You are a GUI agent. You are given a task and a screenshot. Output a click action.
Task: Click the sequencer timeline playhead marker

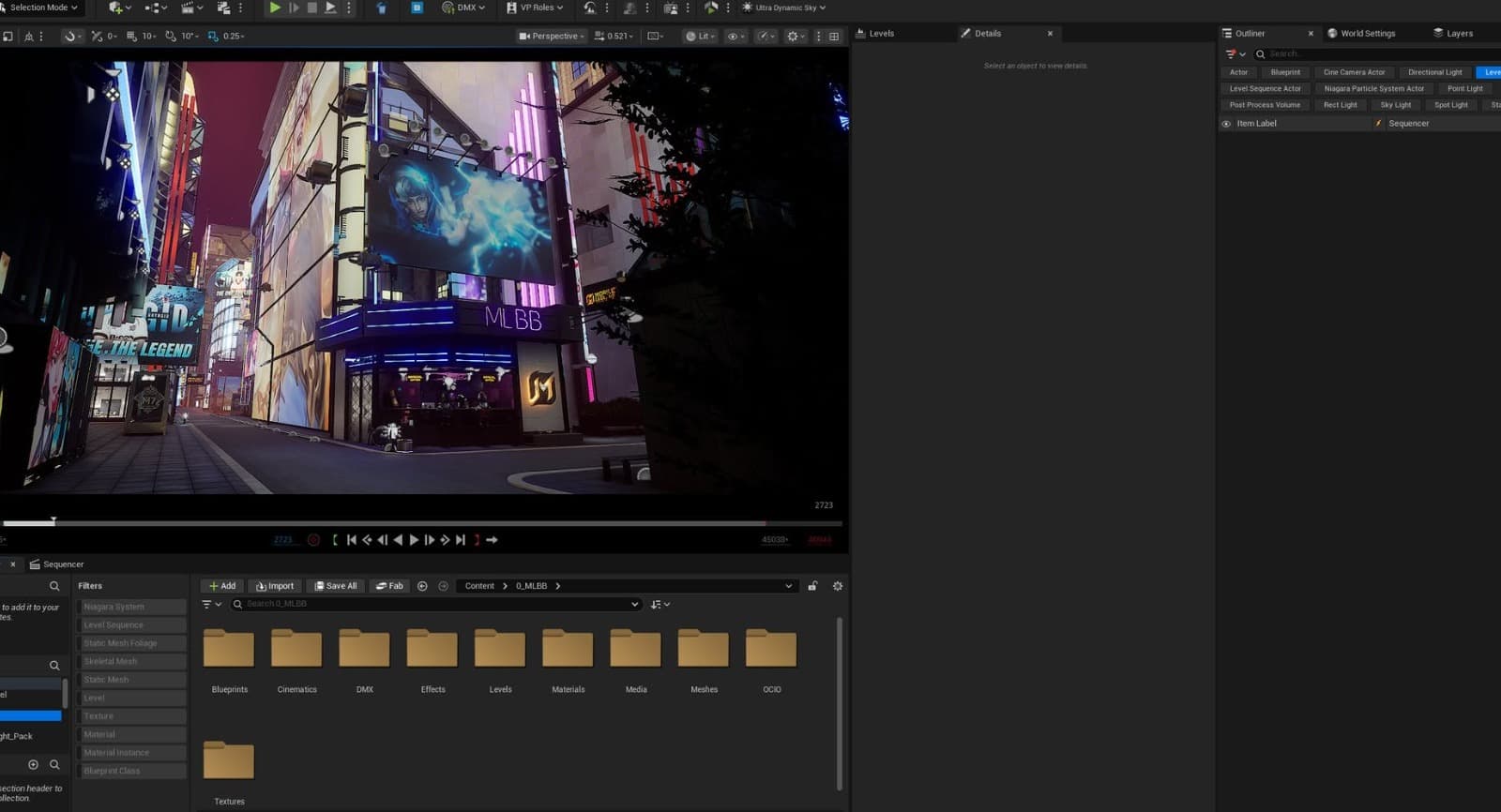[53, 520]
